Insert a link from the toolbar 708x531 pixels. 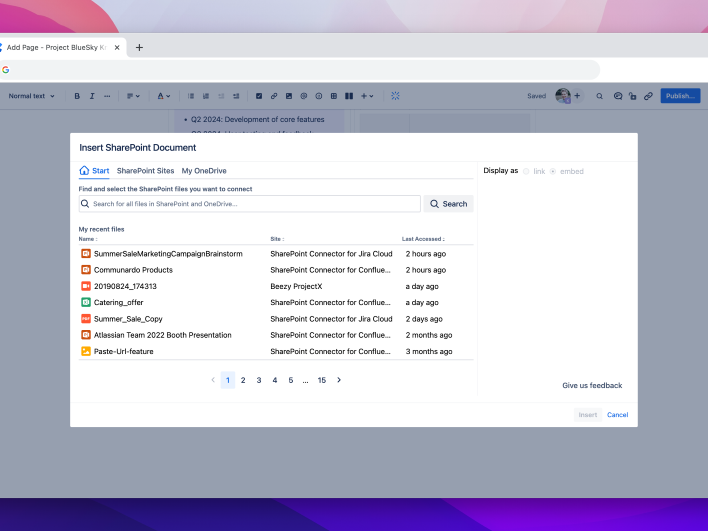click(x=274, y=96)
